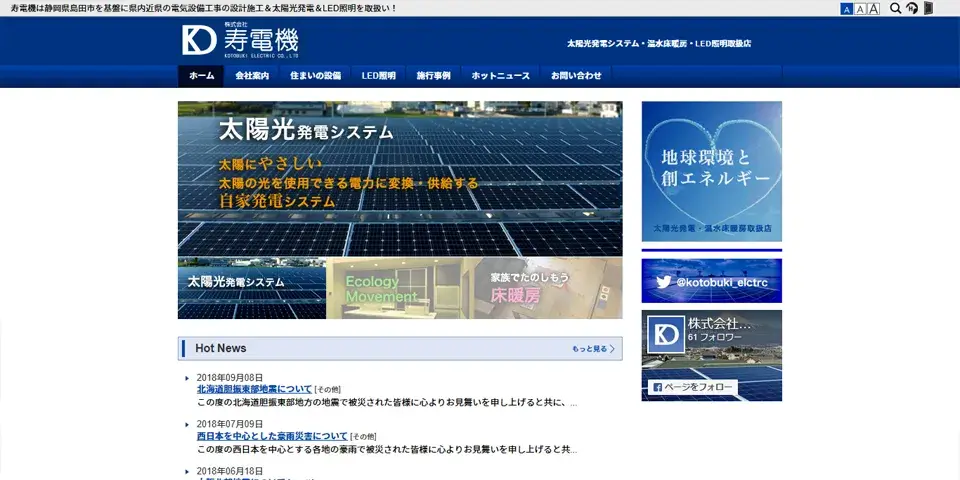Select the small font size A button
Image resolution: width=960 pixels, height=480 pixels.
846,9
